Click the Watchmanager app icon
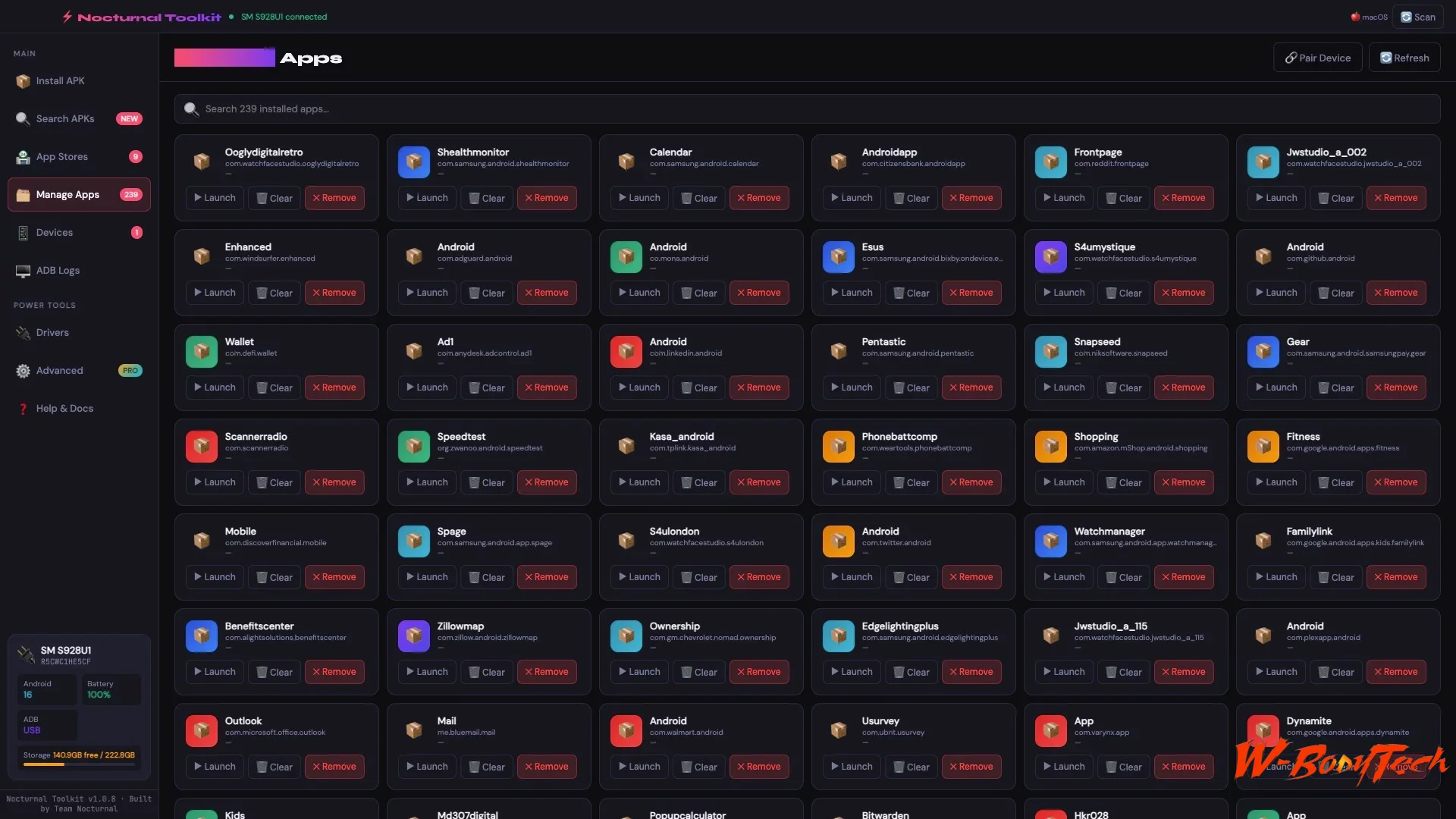The height and width of the screenshot is (819, 1456). coord(1051,541)
